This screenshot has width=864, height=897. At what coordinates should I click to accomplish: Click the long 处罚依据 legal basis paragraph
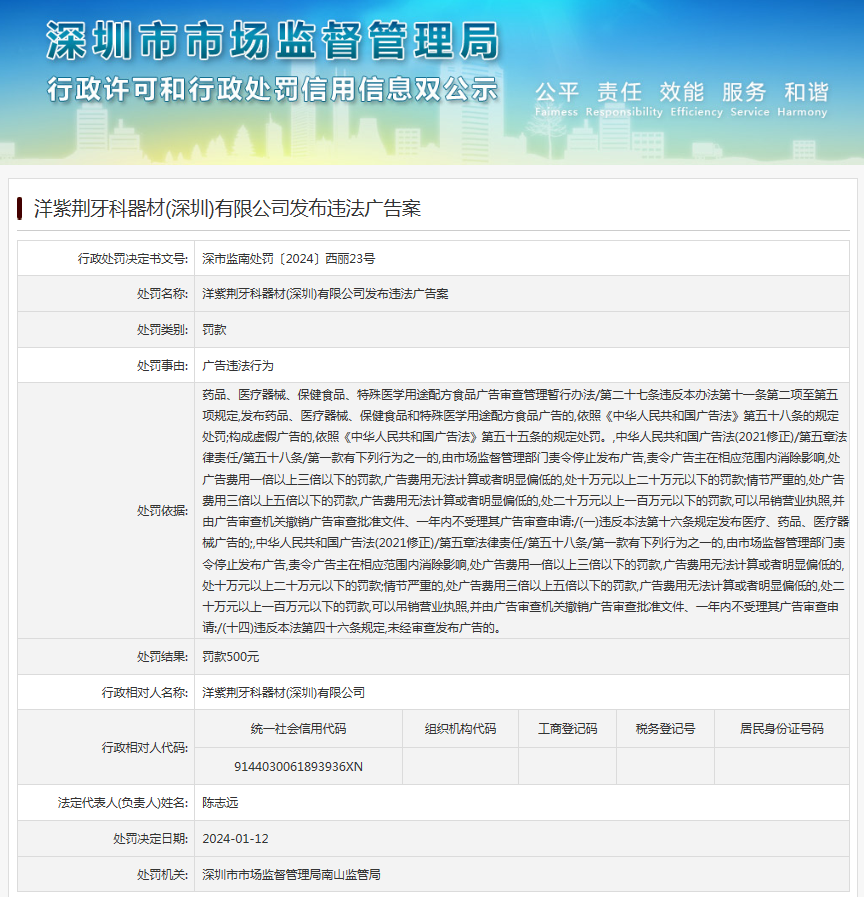[525, 511]
